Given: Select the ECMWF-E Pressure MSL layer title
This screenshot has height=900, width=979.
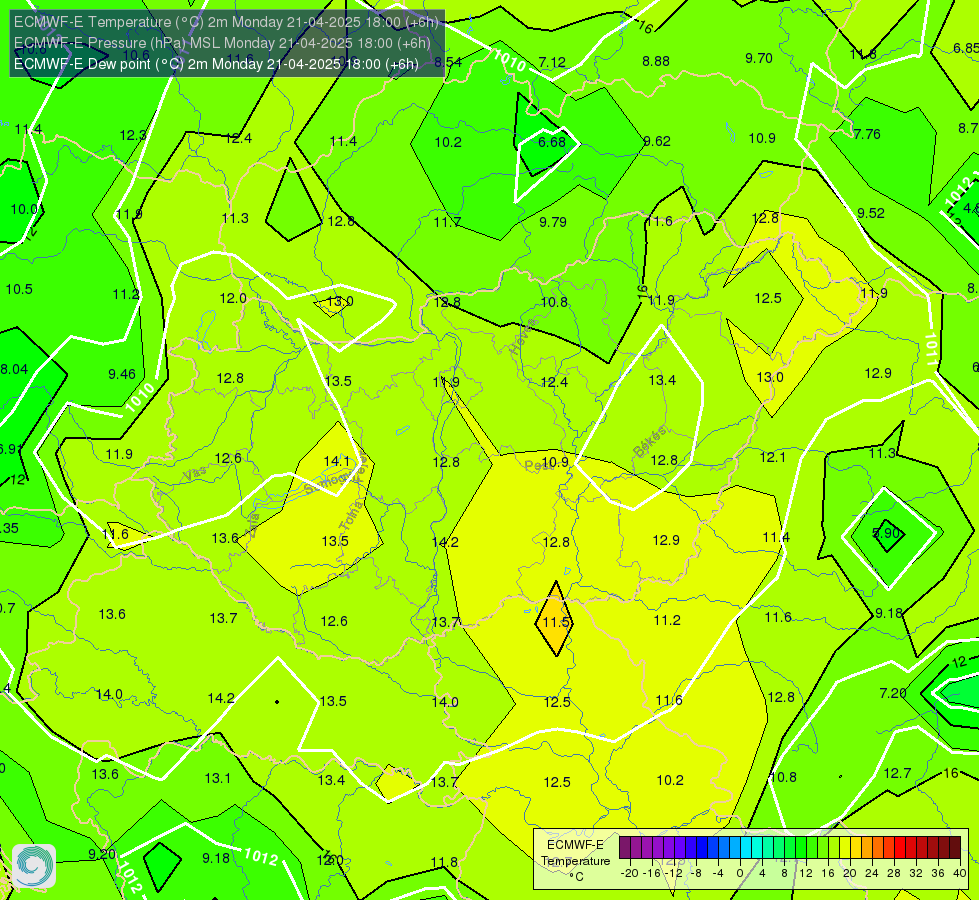Looking at the screenshot, I should pyautogui.click(x=222, y=43).
